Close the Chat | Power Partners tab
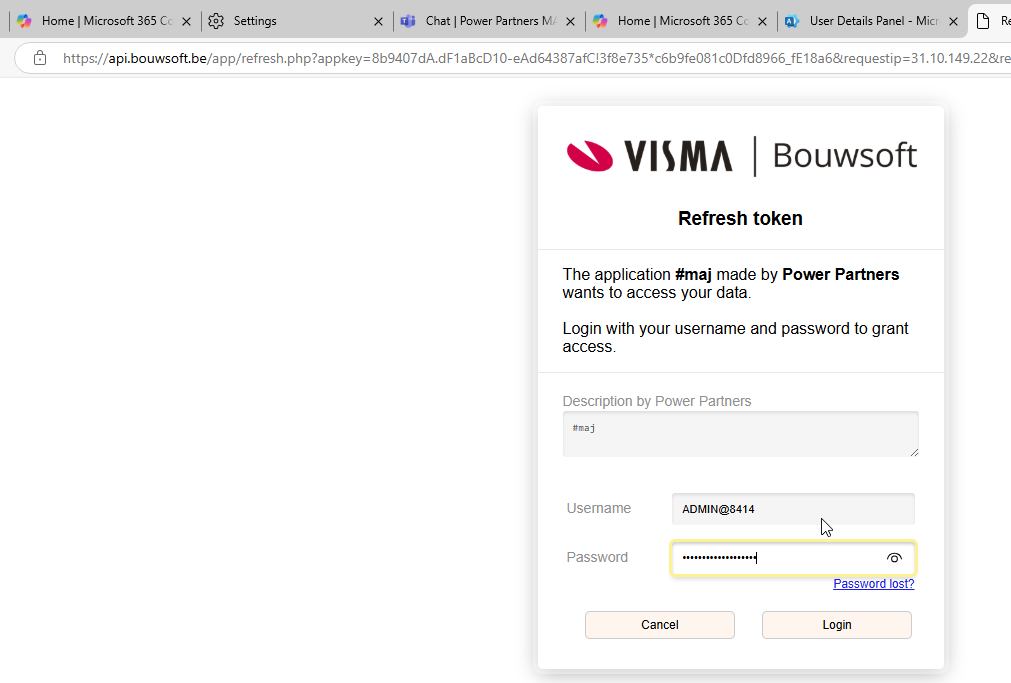Image resolution: width=1011 pixels, height=683 pixels. click(x=570, y=21)
